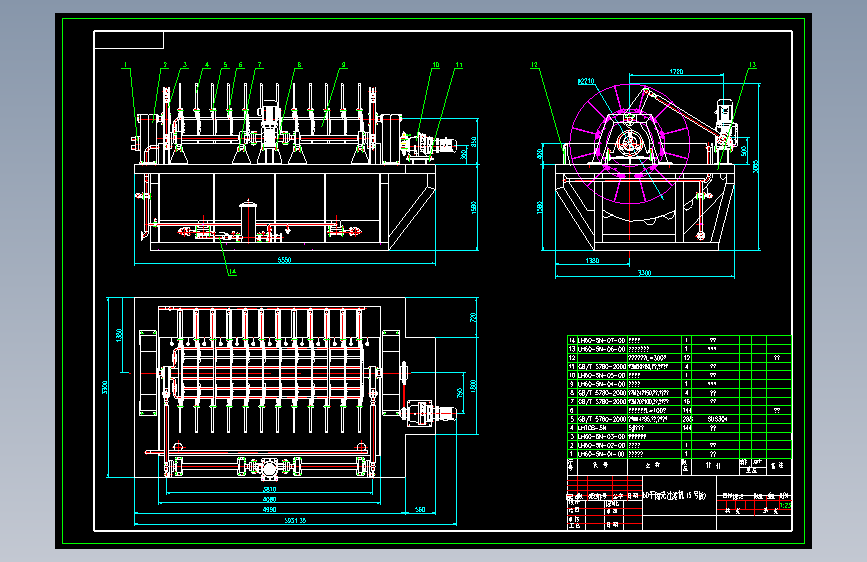
Task: Click the empty revision box in the top-left corner
Action: 129,40
